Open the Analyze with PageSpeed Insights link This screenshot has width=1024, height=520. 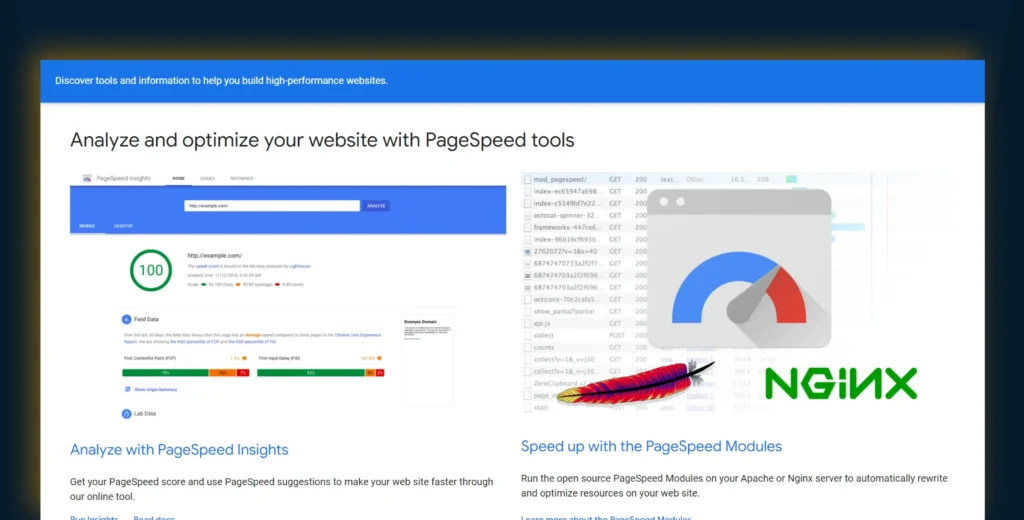179,449
